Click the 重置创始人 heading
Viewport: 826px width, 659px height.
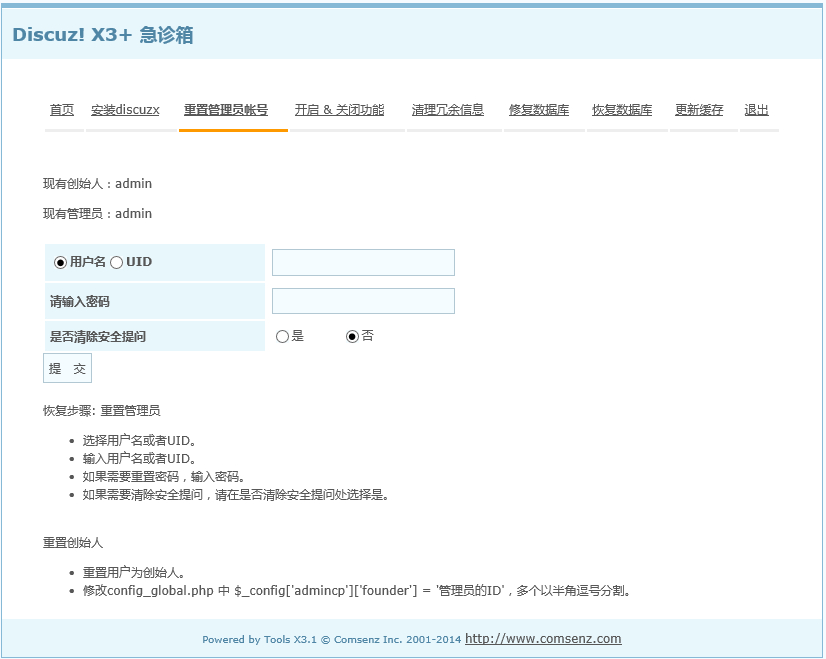click(x=73, y=543)
